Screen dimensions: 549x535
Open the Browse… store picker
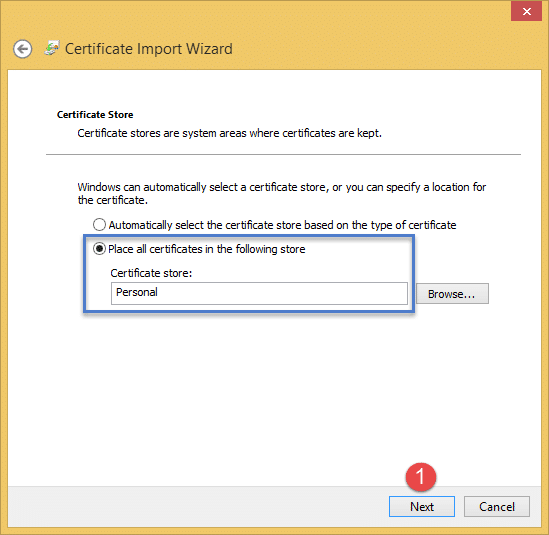point(452,293)
